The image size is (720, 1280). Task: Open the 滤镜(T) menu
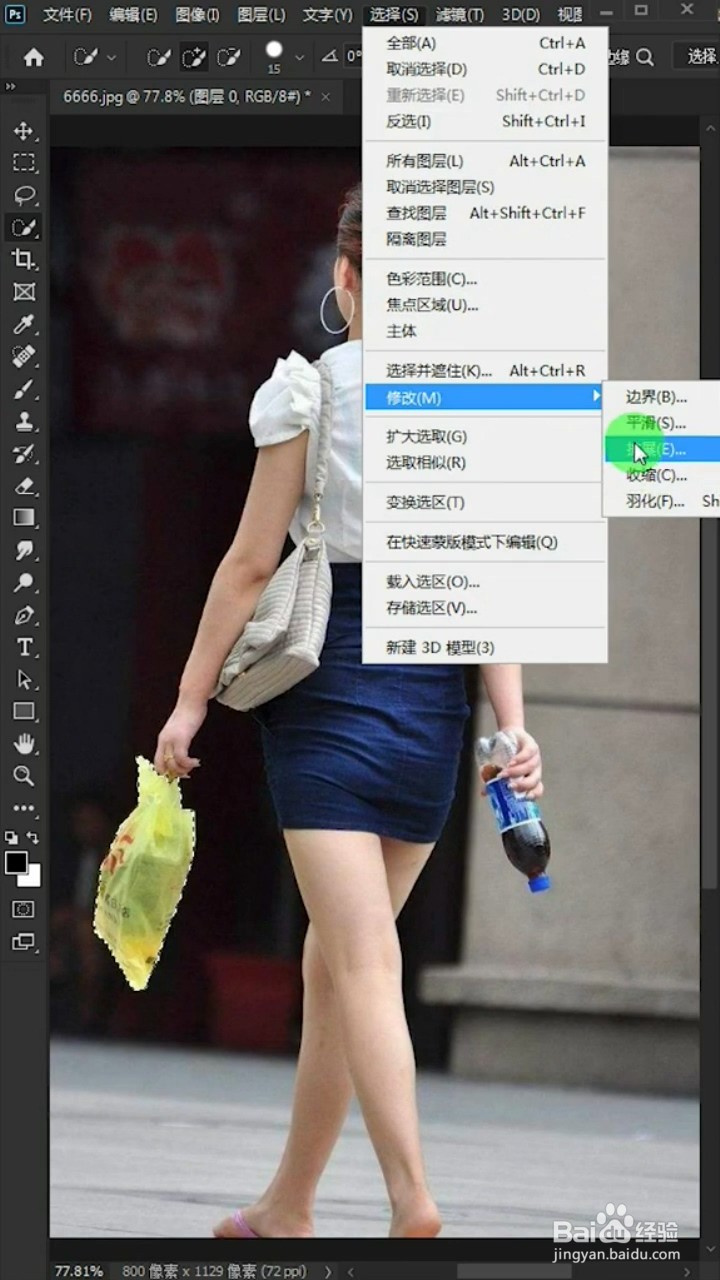point(460,15)
